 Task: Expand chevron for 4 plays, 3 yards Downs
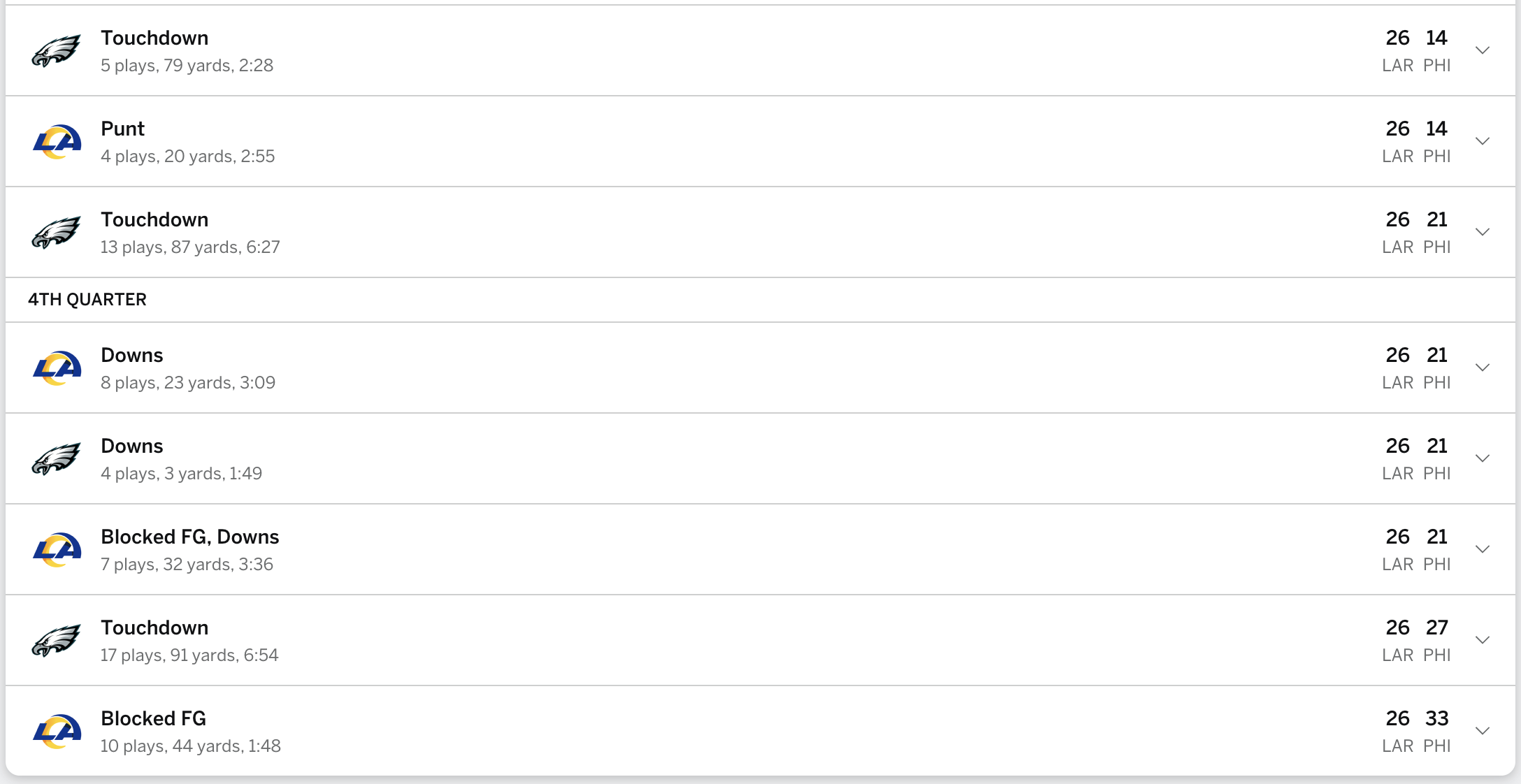(1483, 458)
